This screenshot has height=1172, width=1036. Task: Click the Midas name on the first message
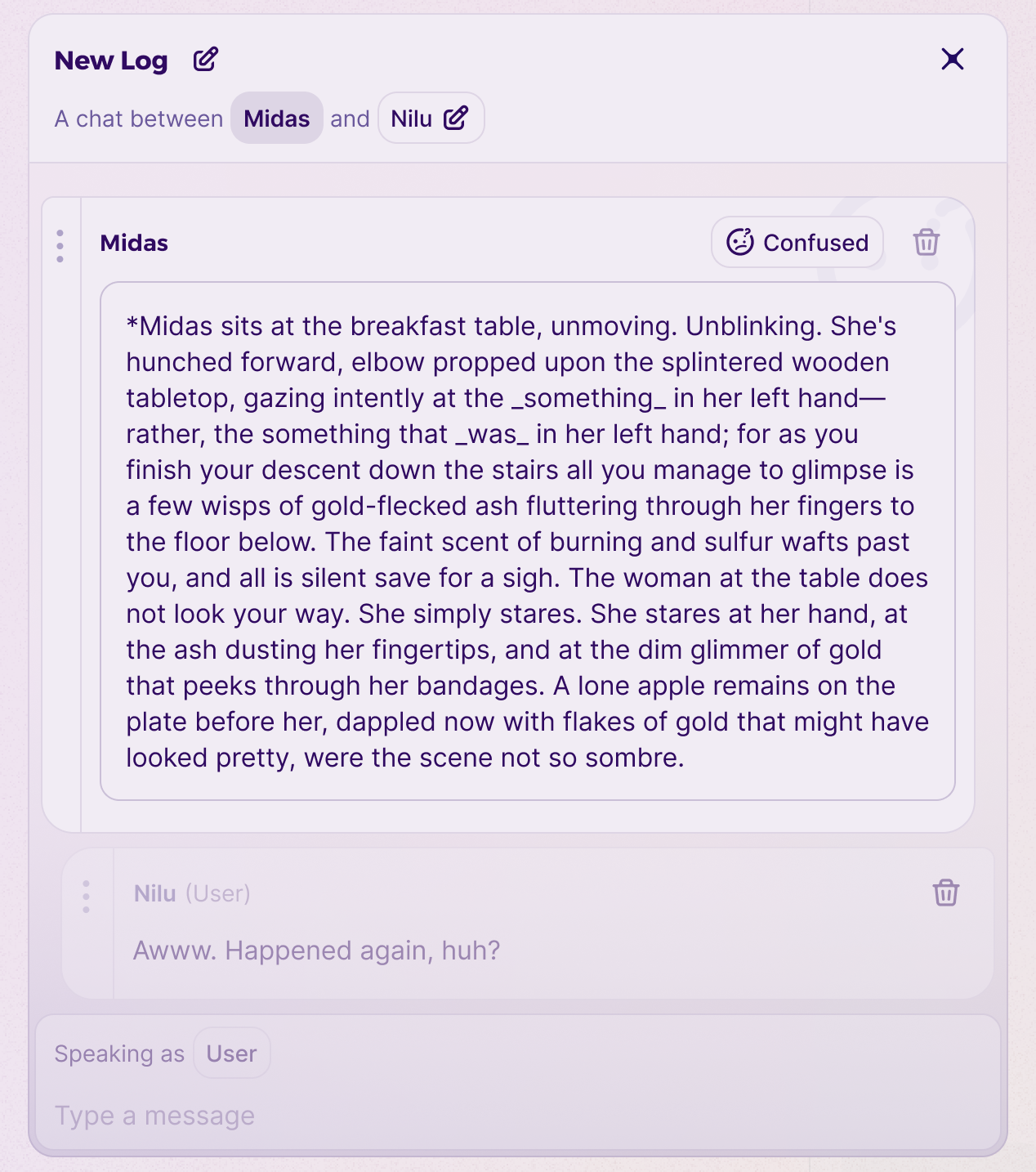pos(134,243)
